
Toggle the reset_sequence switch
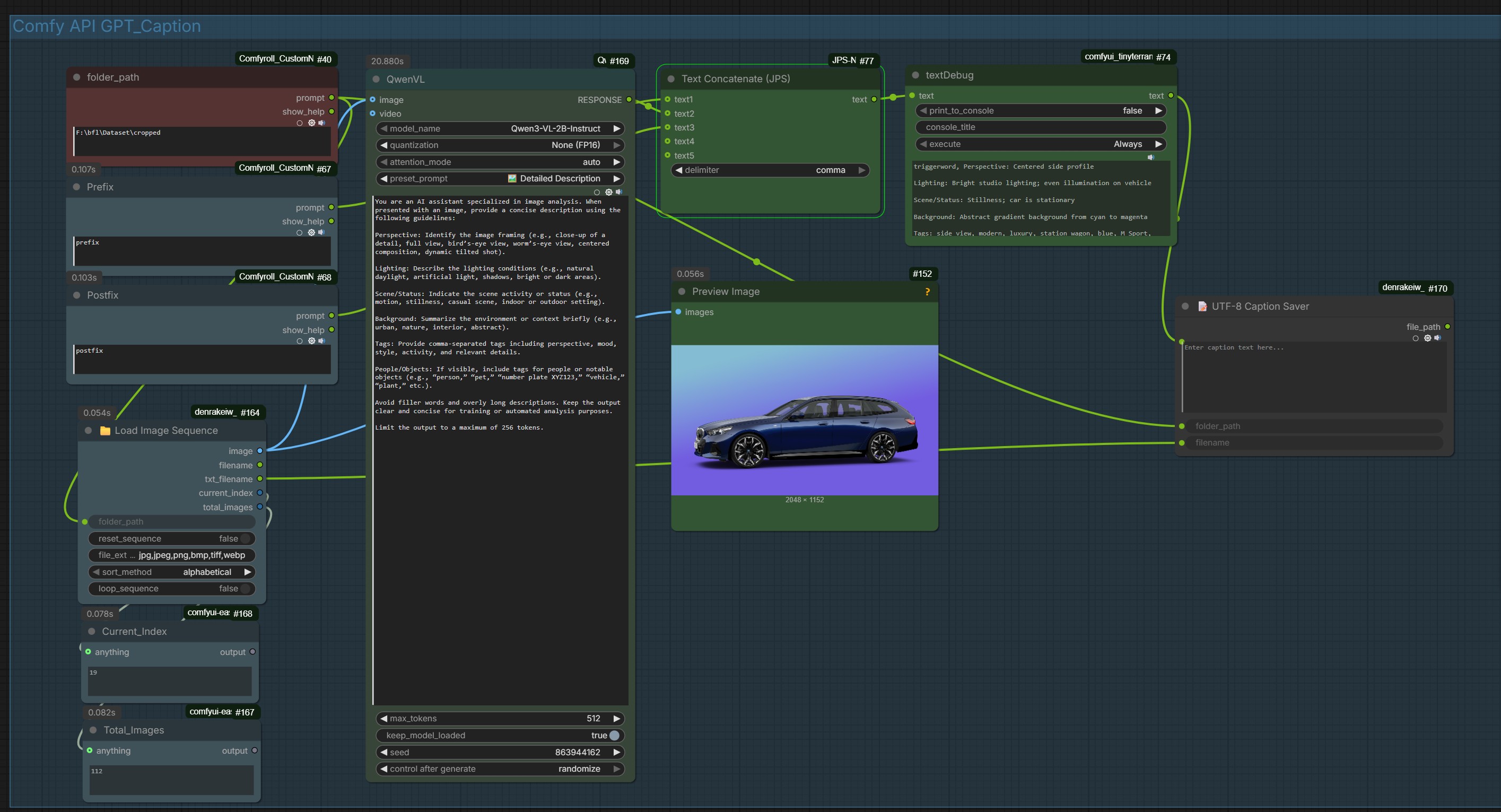246,539
